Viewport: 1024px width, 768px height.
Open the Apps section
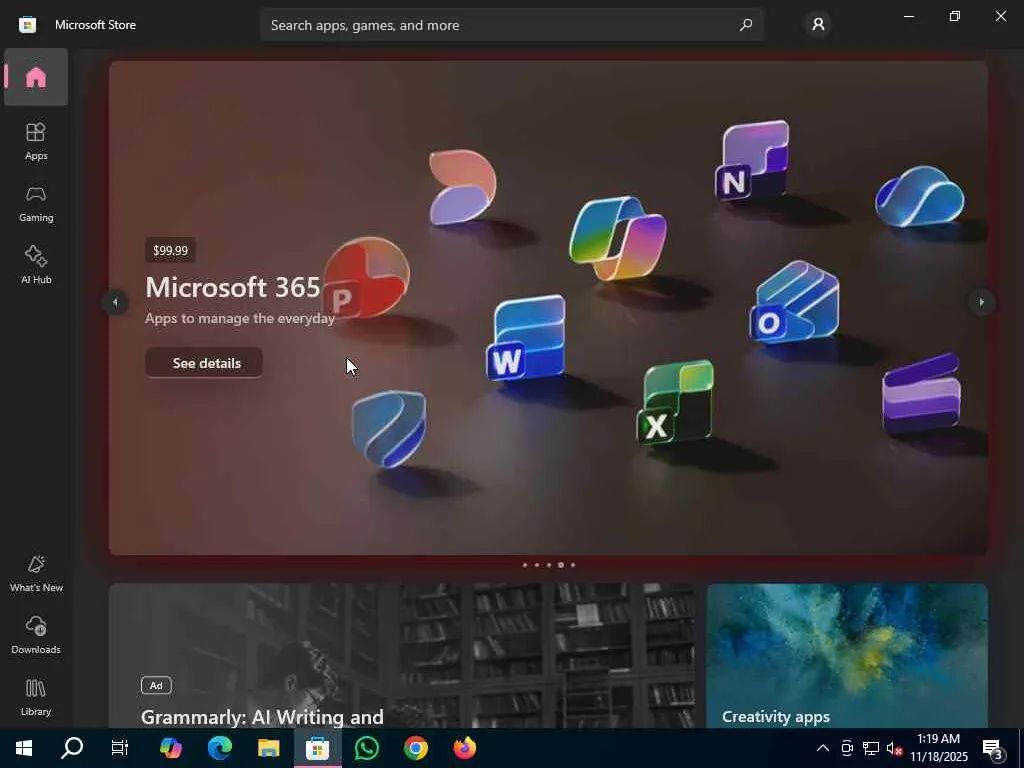coord(36,141)
